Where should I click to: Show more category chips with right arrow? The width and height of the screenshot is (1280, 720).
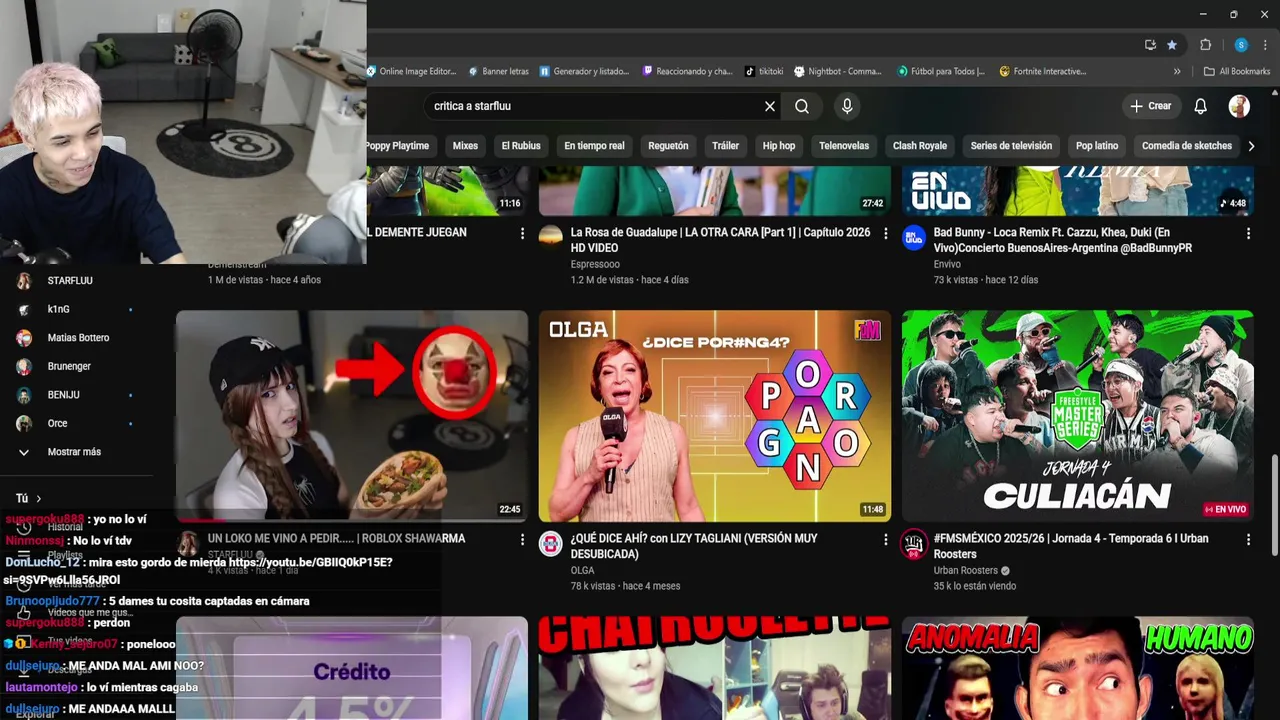pyautogui.click(x=1251, y=146)
